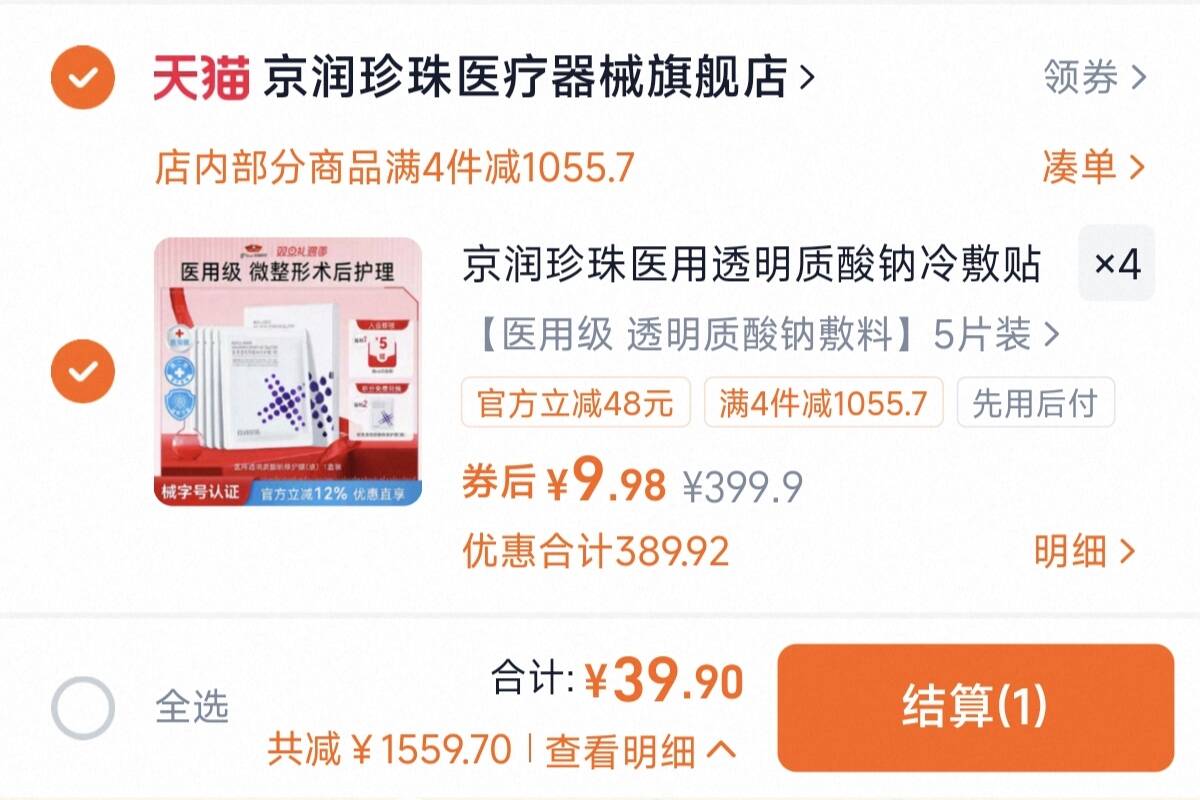Open the store 京润珍珠医疗器械旗舰店 page

(x=525, y=77)
